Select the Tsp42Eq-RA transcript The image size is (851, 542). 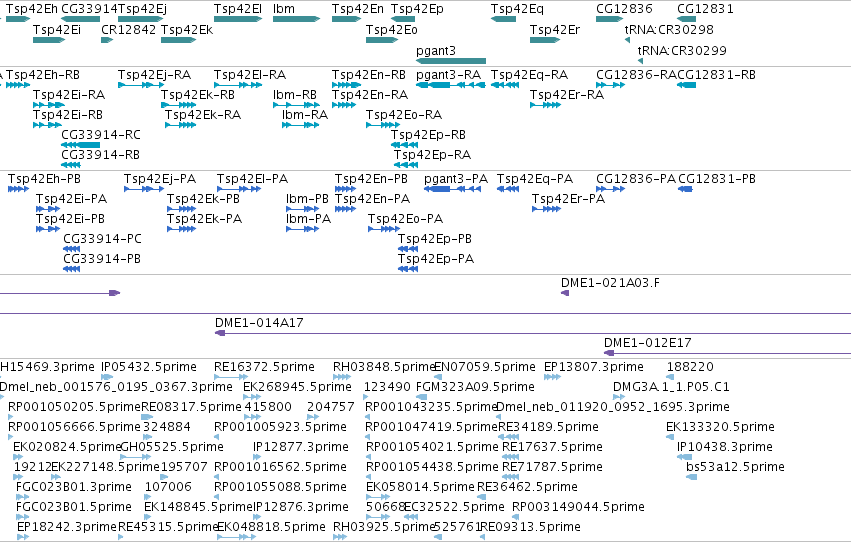(505, 85)
